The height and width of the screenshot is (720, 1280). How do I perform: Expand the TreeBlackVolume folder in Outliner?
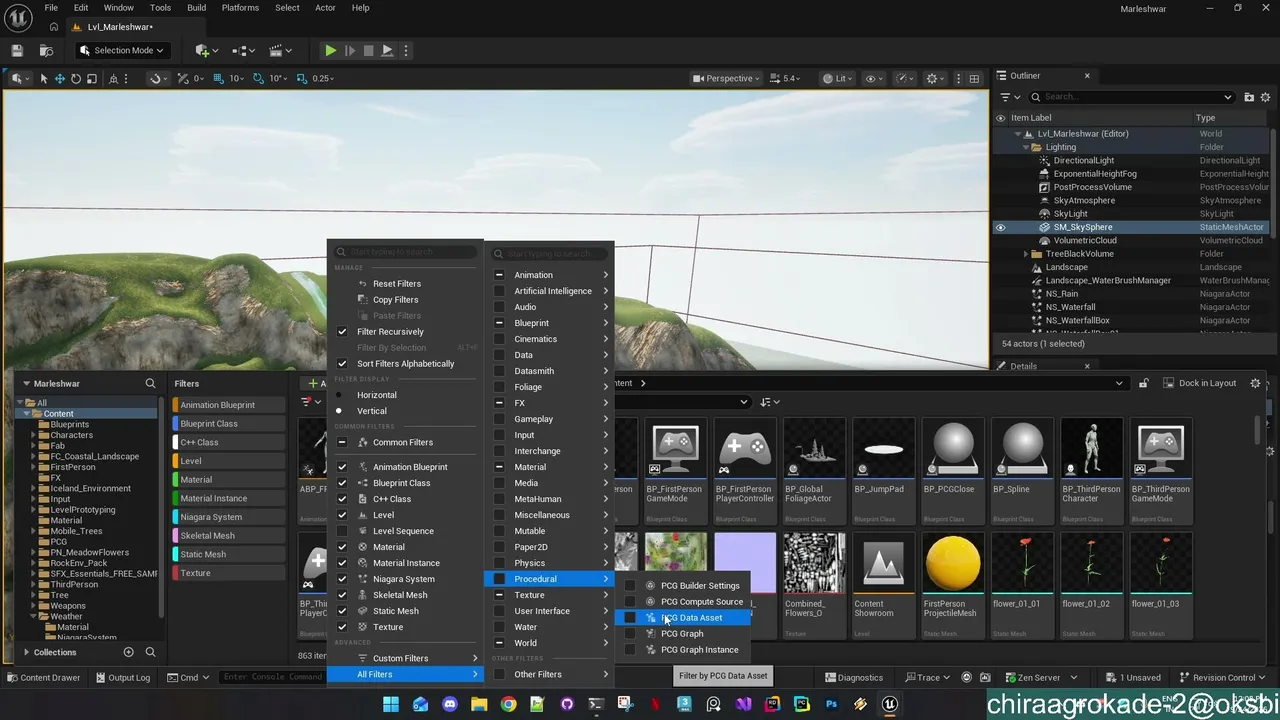coord(1026,254)
